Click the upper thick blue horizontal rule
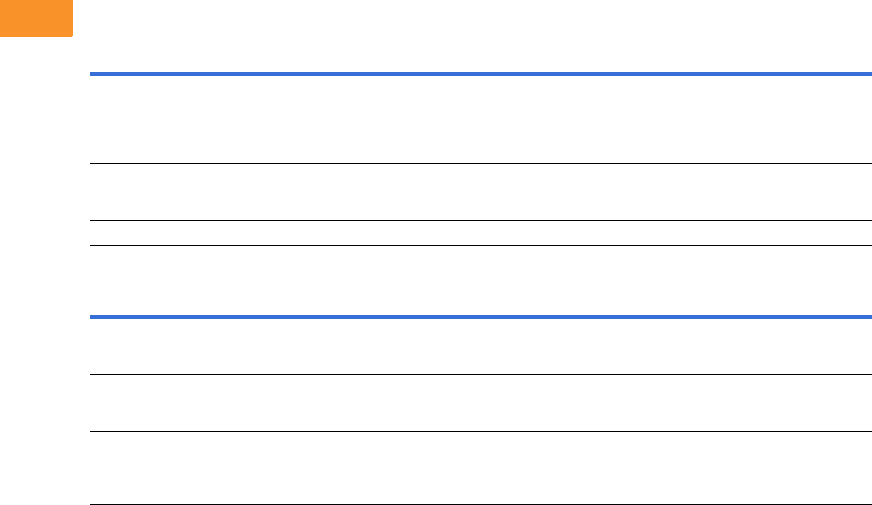872x505 pixels. pos(481,74)
